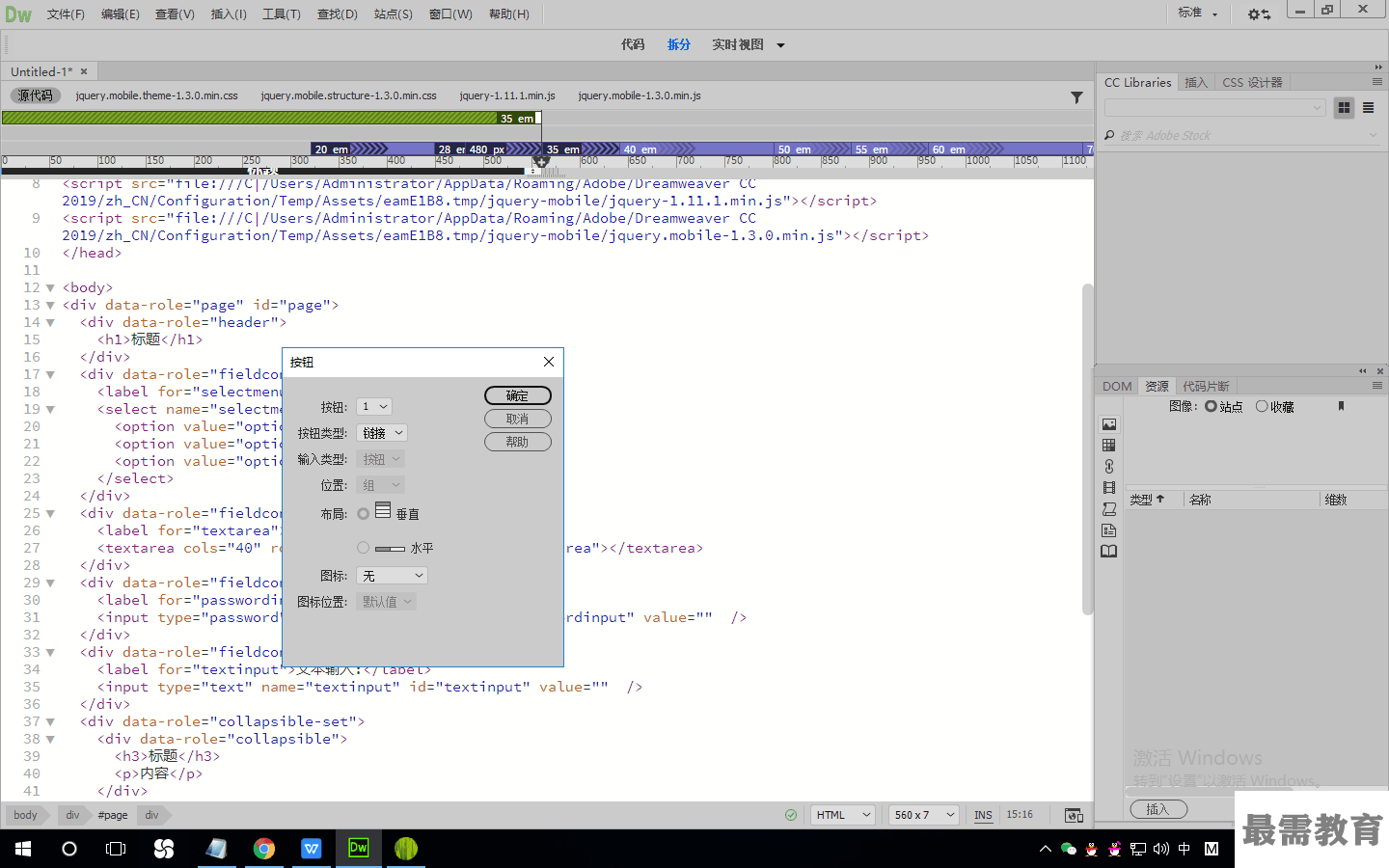Choose the 垂直 layout radio button
This screenshot has height=868, width=1389.
363,514
